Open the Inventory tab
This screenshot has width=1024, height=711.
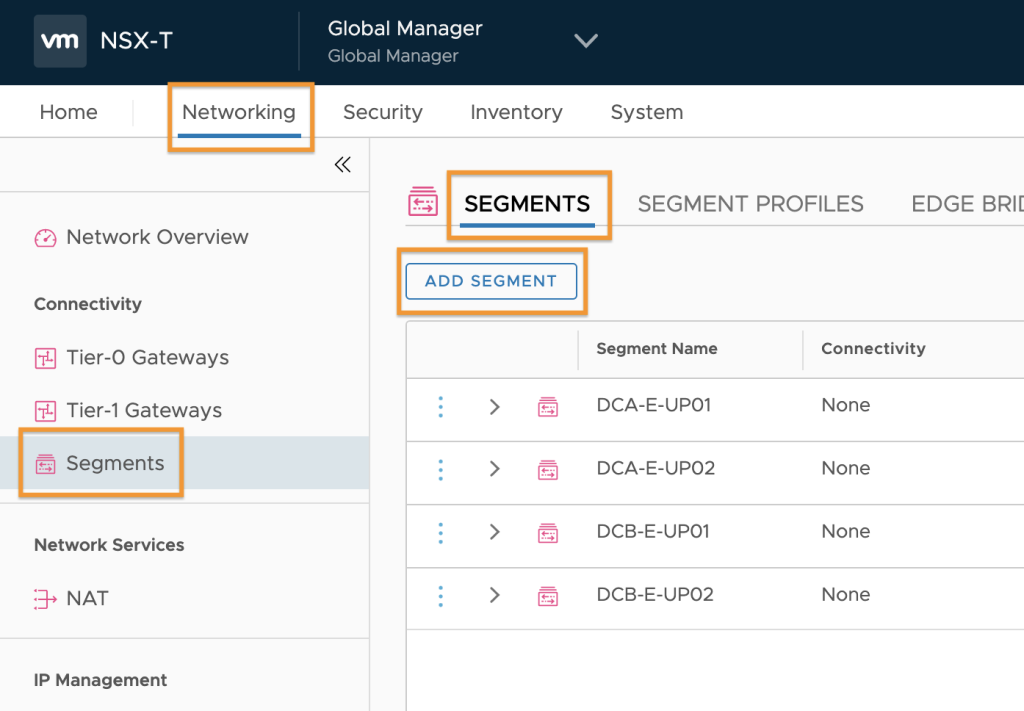point(516,112)
